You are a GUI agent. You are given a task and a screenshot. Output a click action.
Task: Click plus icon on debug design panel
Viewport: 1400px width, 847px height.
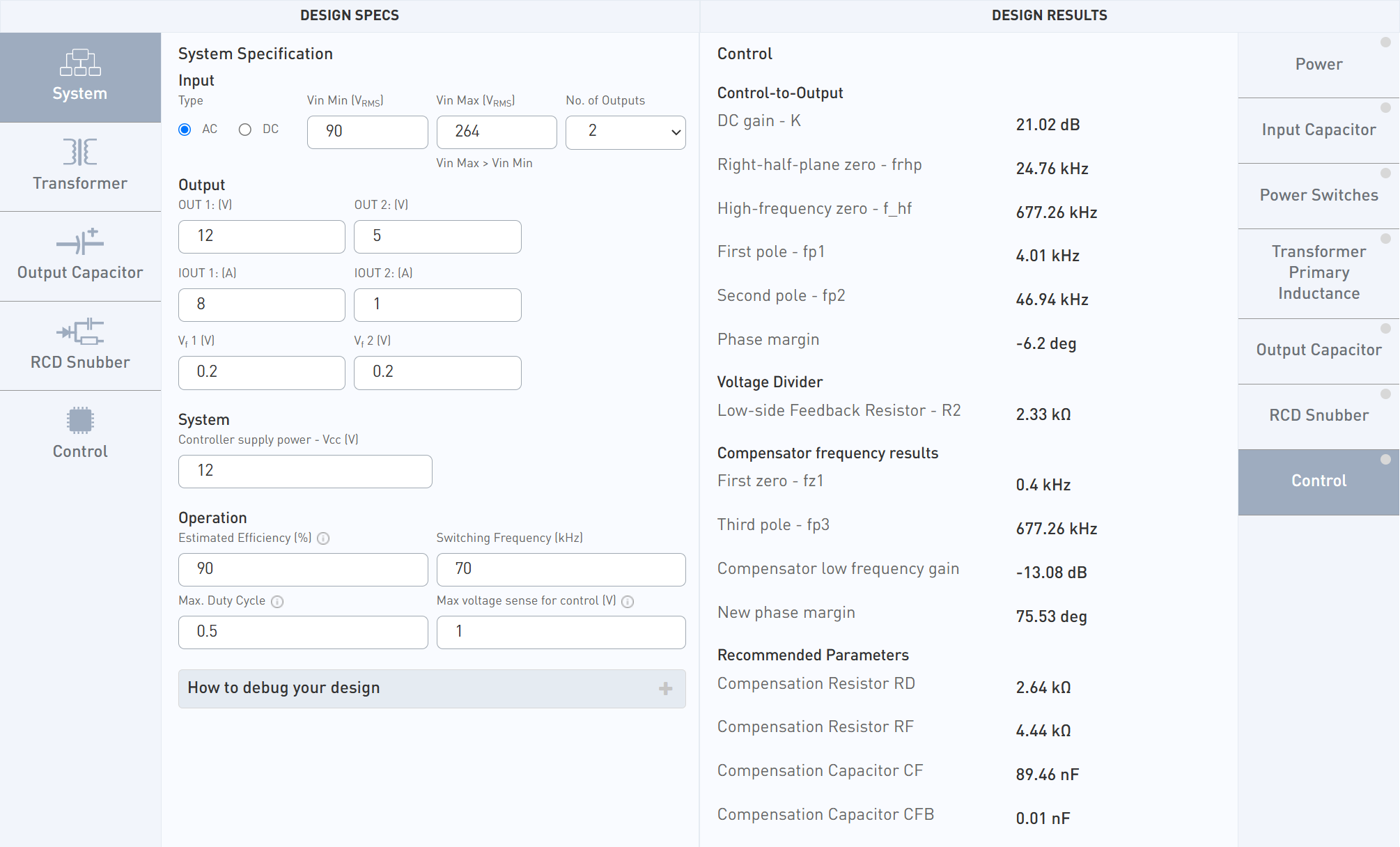tap(665, 689)
